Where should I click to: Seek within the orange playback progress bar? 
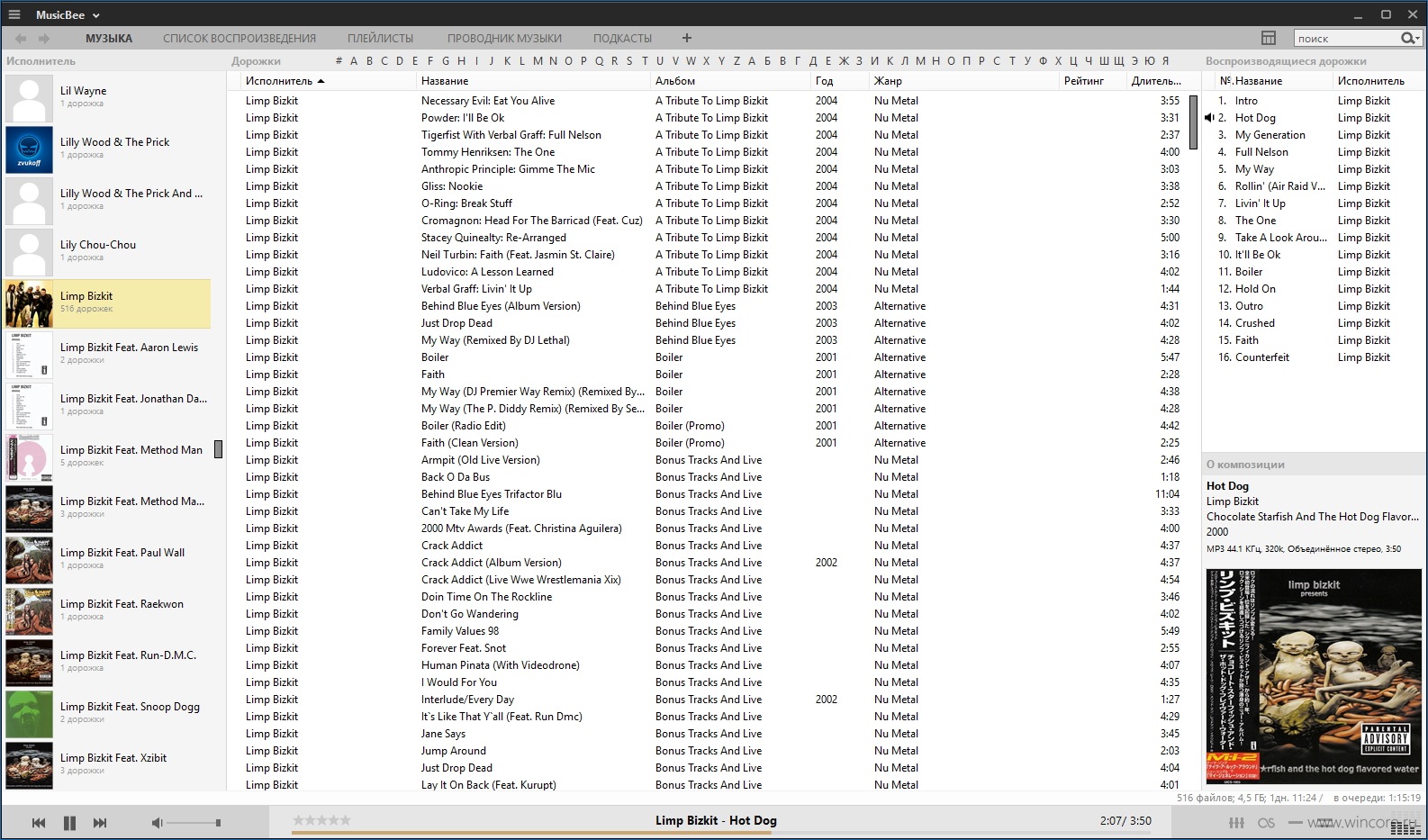tap(531, 833)
